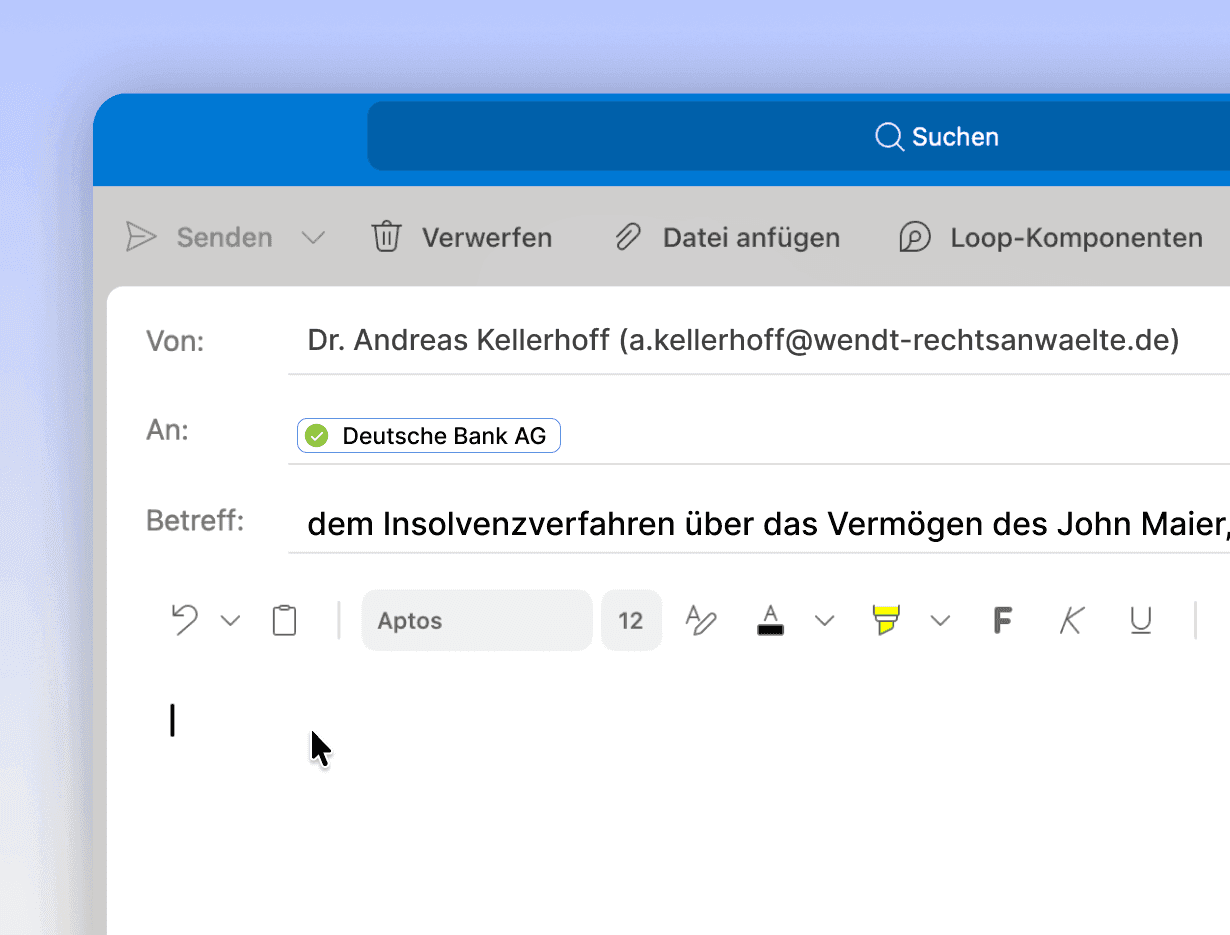Click the magnifier icon in search bar
The image size is (1230, 935).
[889, 136]
